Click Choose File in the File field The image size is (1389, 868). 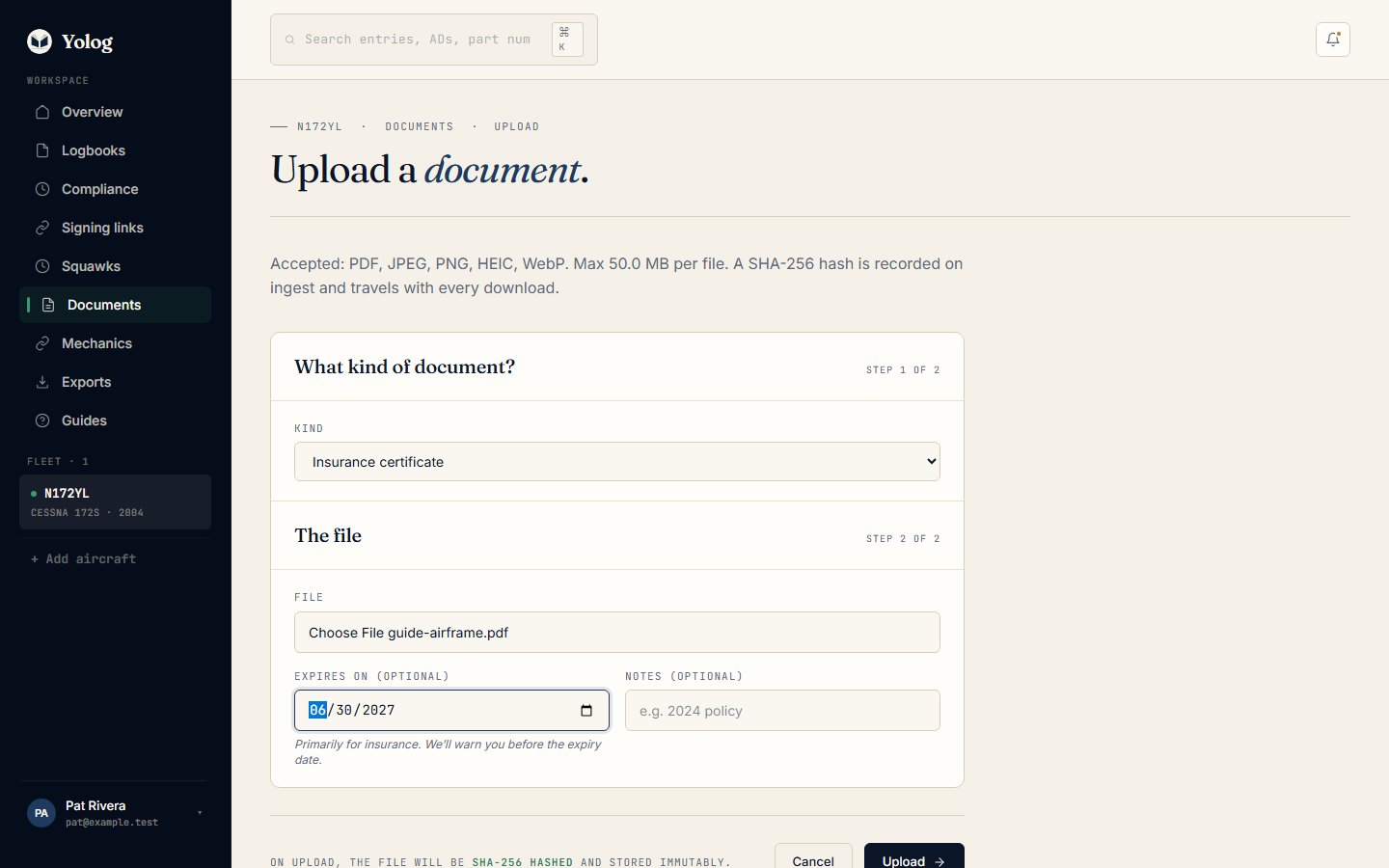[x=346, y=633]
